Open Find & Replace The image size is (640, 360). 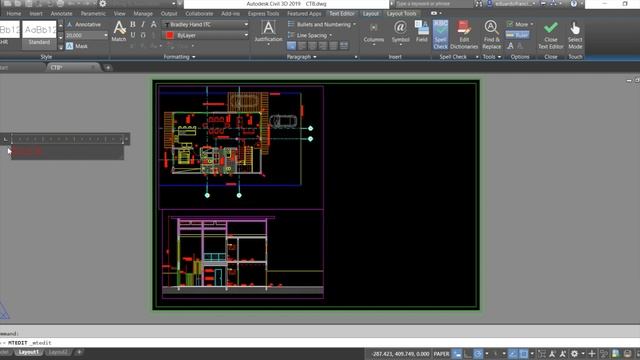pyautogui.click(x=491, y=35)
